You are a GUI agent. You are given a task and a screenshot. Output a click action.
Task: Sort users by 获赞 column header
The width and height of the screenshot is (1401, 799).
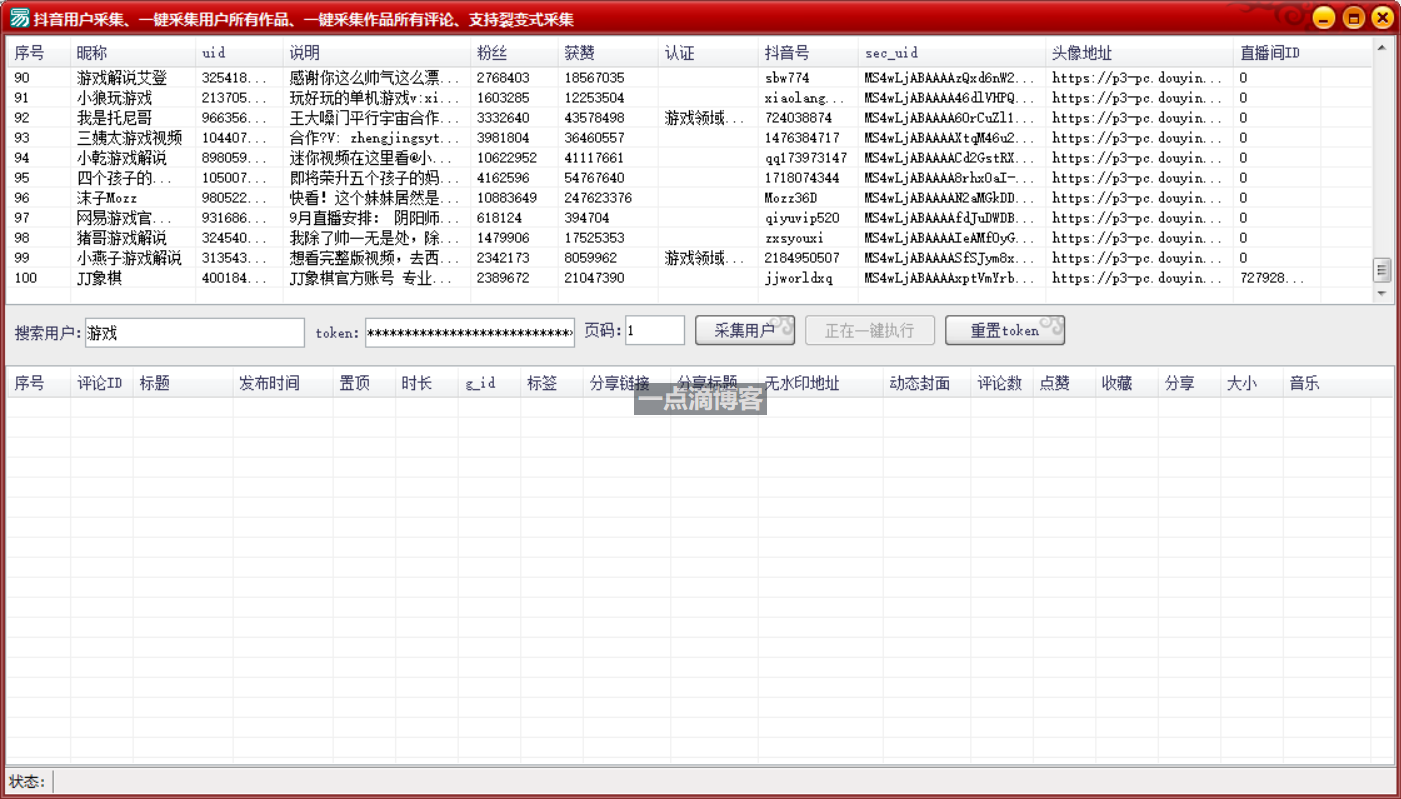(x=608, y=53)
